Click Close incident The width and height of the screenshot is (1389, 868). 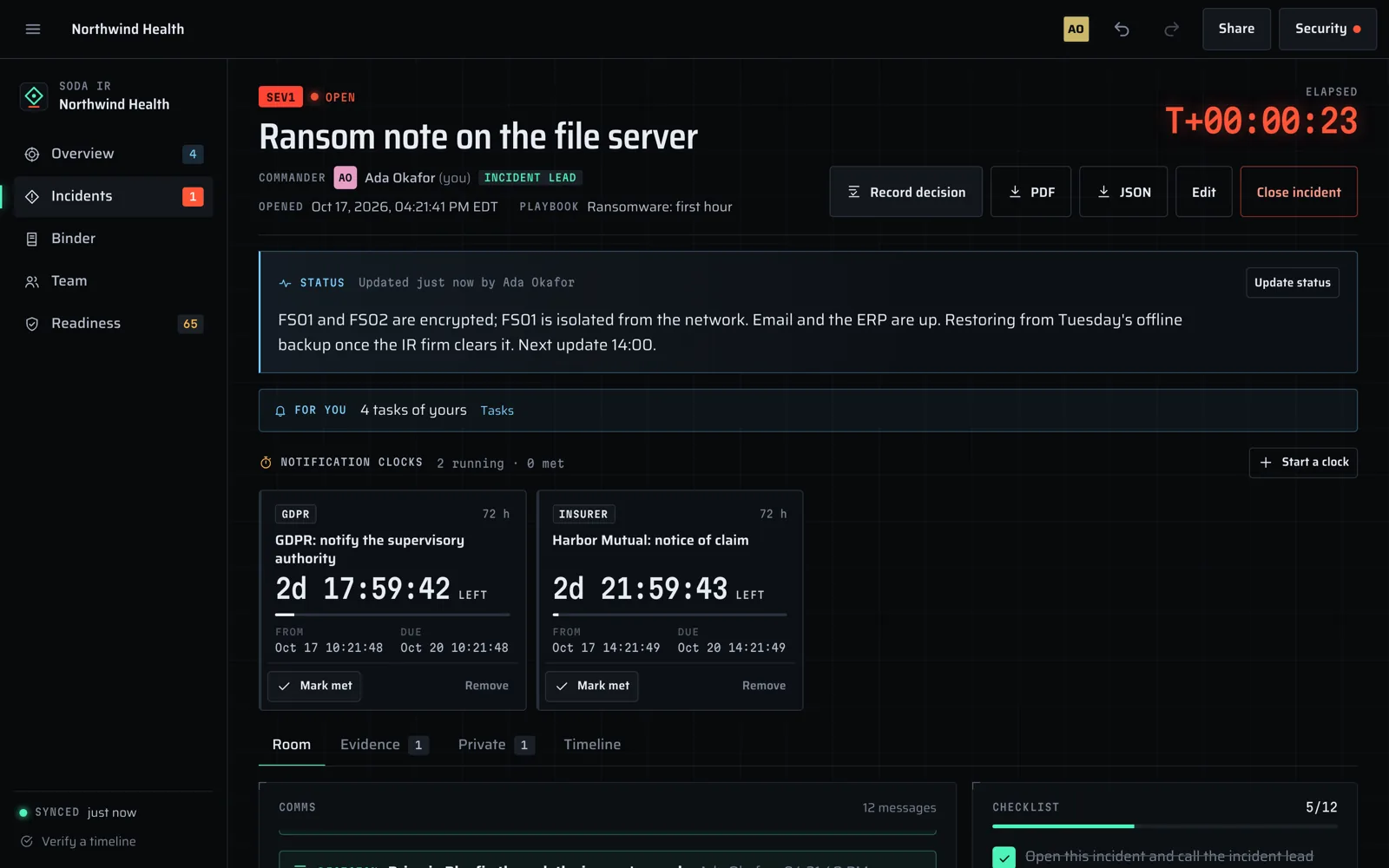[x=1299, y=192]
